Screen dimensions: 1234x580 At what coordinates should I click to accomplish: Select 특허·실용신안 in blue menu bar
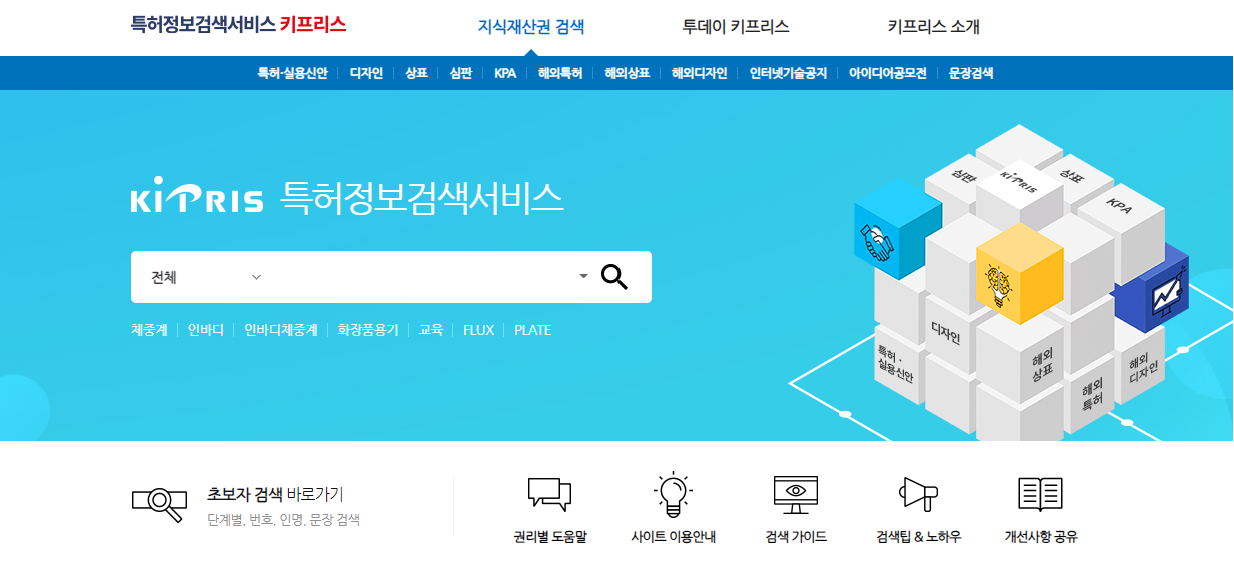coord(292,73)
